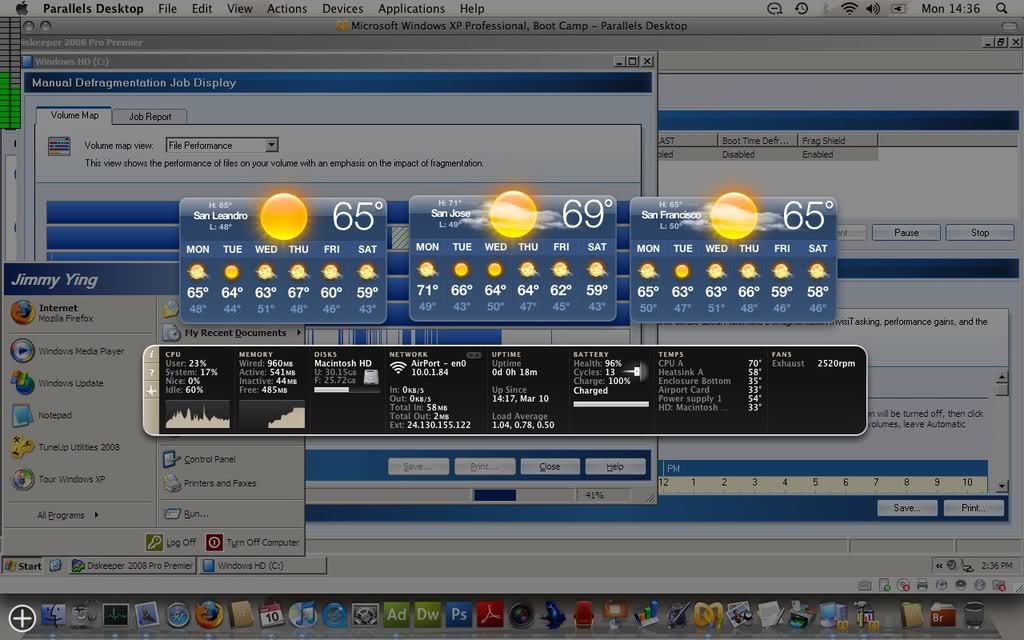Launch iTunes from the Dock

(302, 615)
